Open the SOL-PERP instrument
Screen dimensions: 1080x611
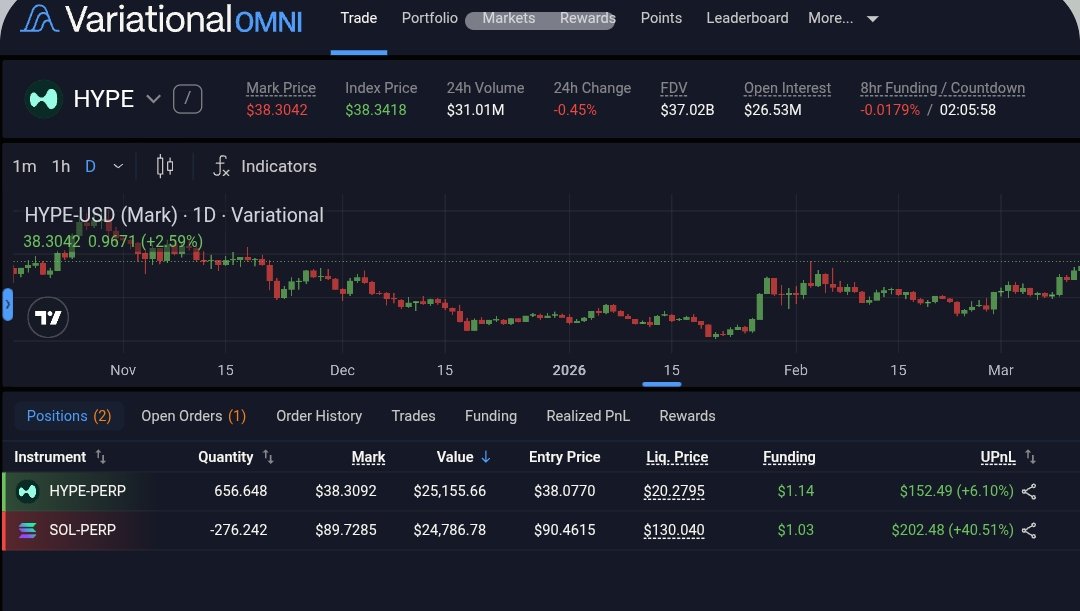[x=83, y=530]
